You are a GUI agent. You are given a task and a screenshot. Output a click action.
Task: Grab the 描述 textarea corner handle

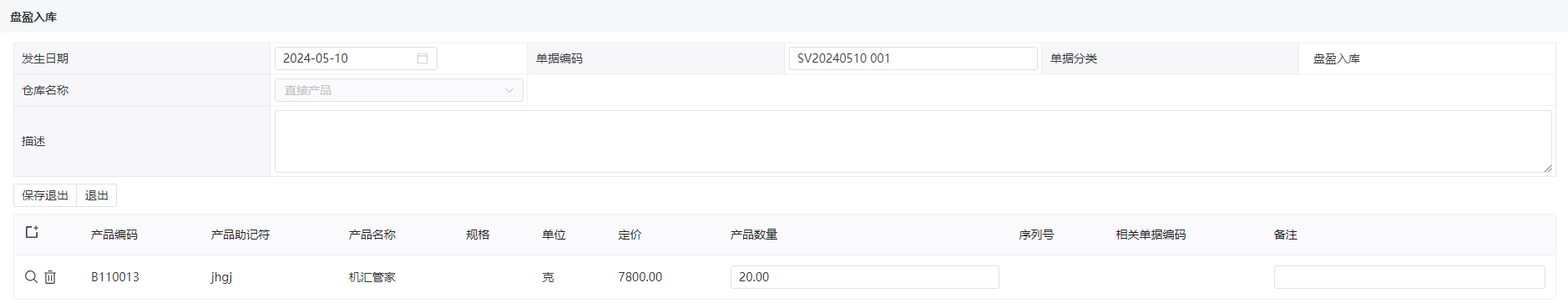tap(1547, 168)
